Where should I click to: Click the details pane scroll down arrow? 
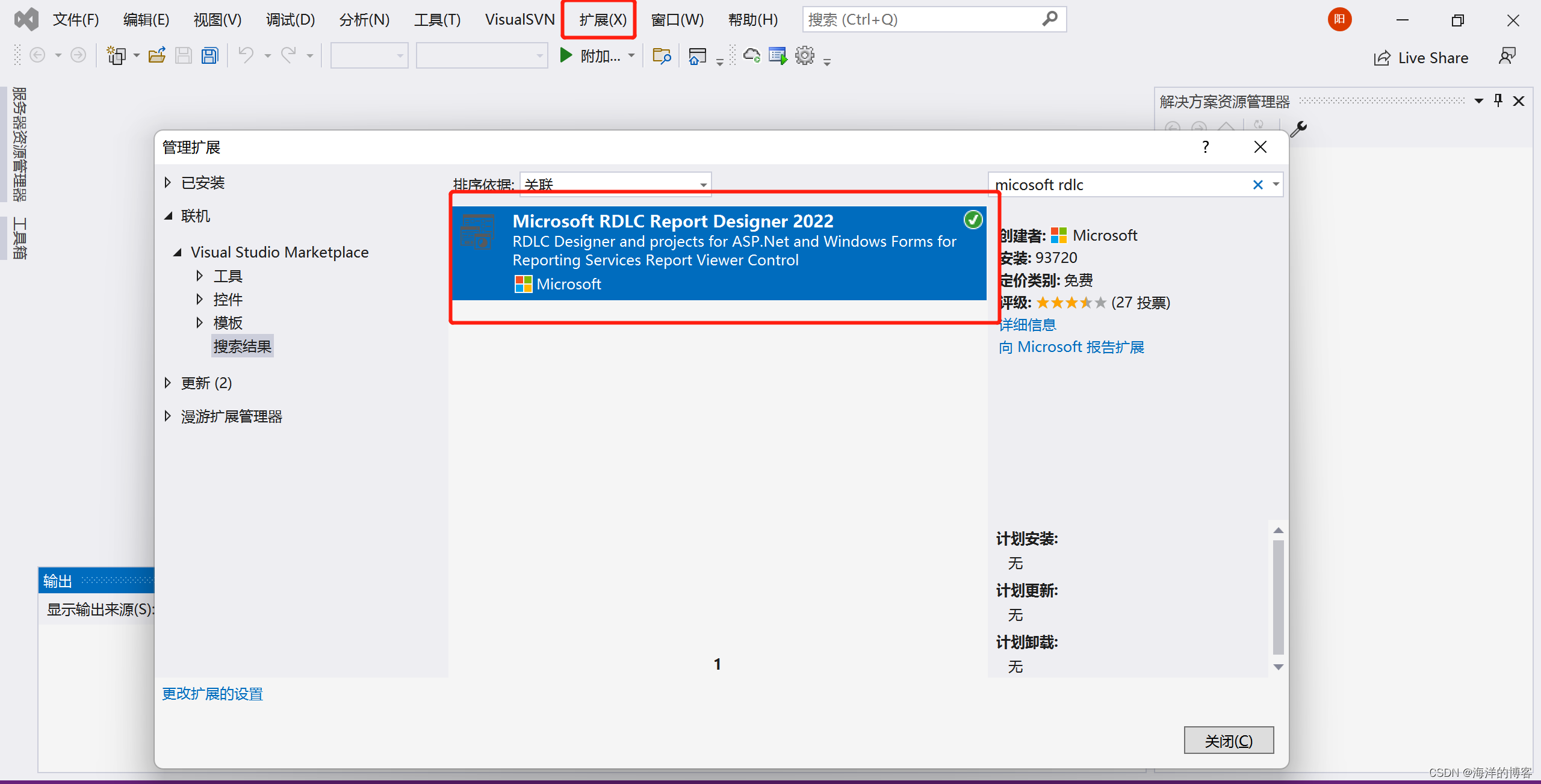tap(1279, 667)
